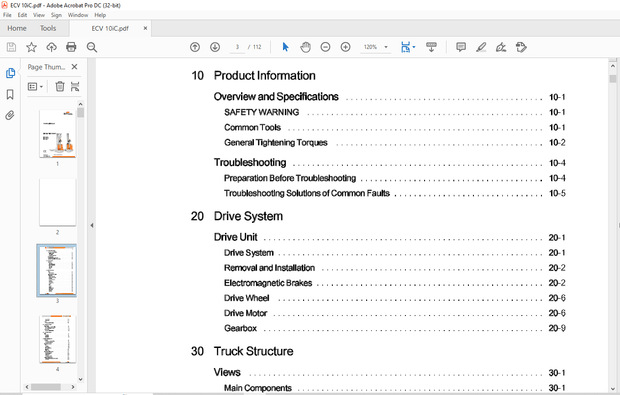
Task: Switch to the Tools tab
Action: [48, 28]
